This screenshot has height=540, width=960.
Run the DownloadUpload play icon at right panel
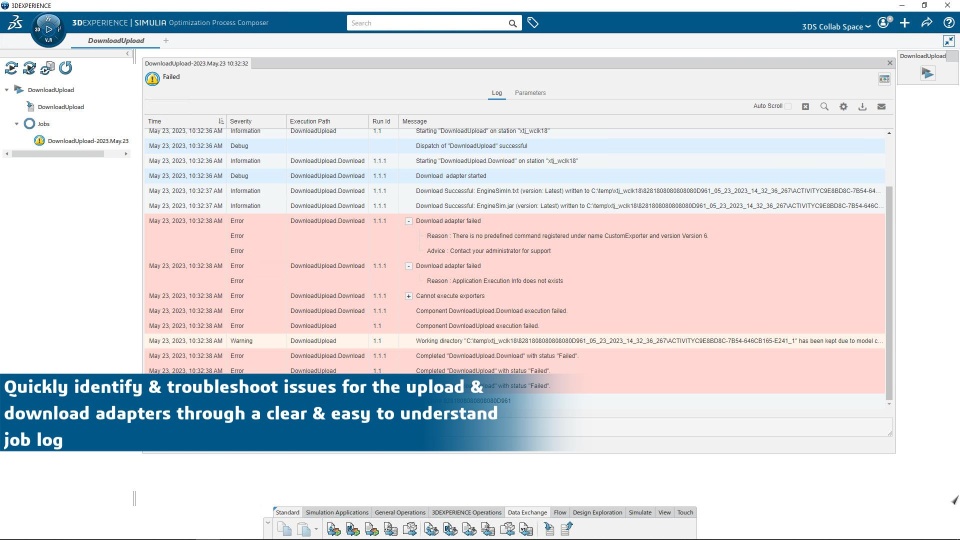pyautogui.click(x=928, y=73)
